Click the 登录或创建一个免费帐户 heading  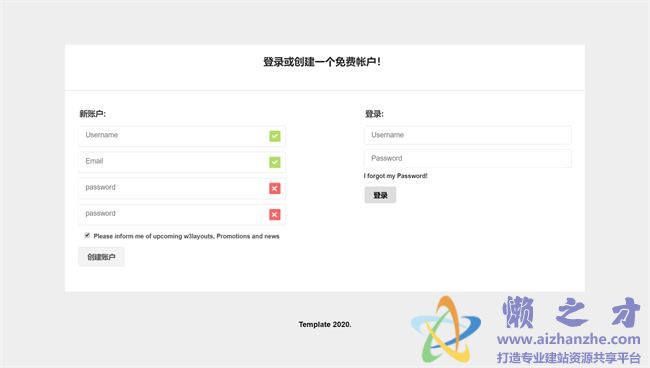pyautogui.click(x=322, y=62)
